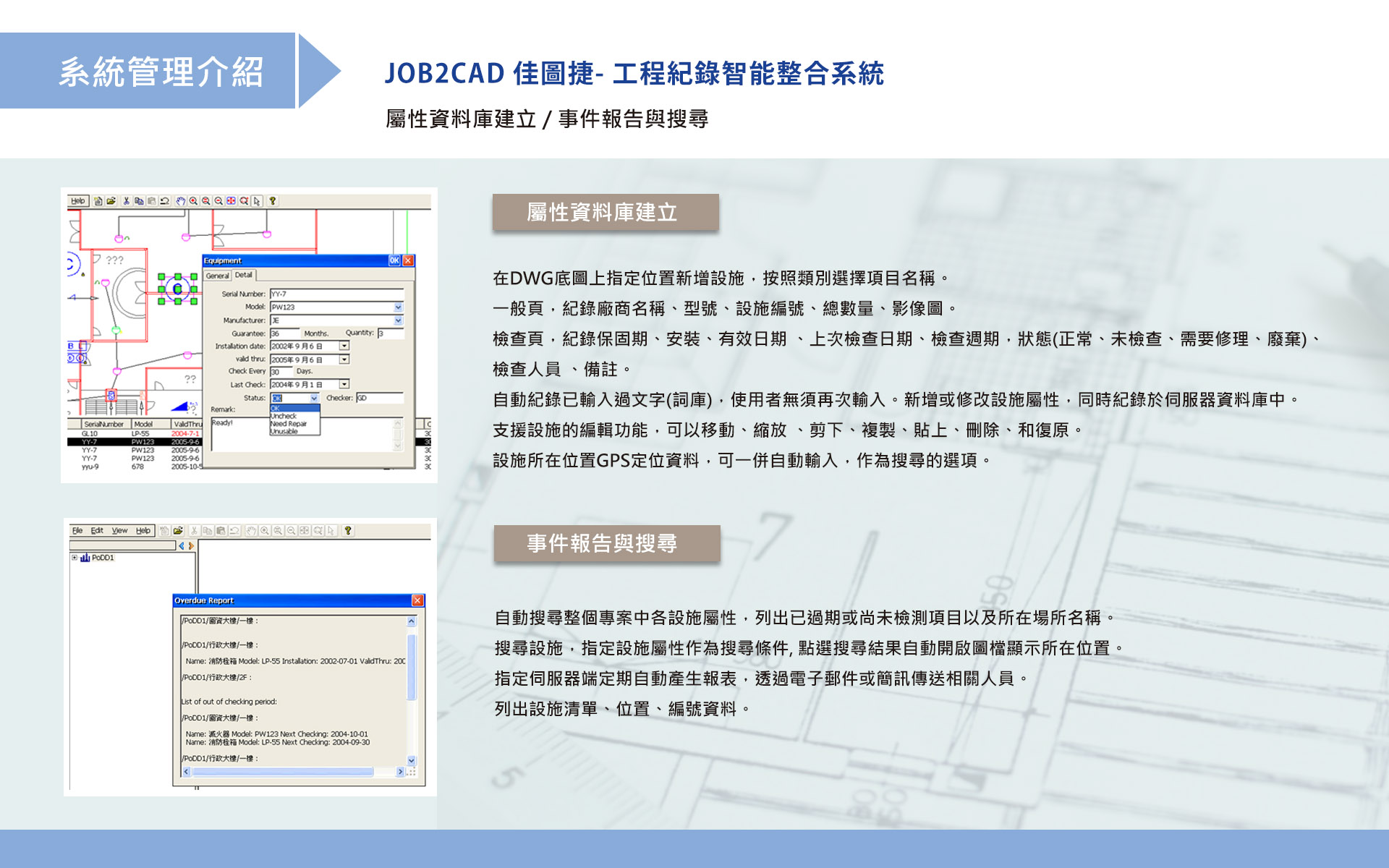Viewport: 1389px width, 868px height.
Task: Open the Edit menu in Overdue Report screenshot
Action: (x=97, y=530)
